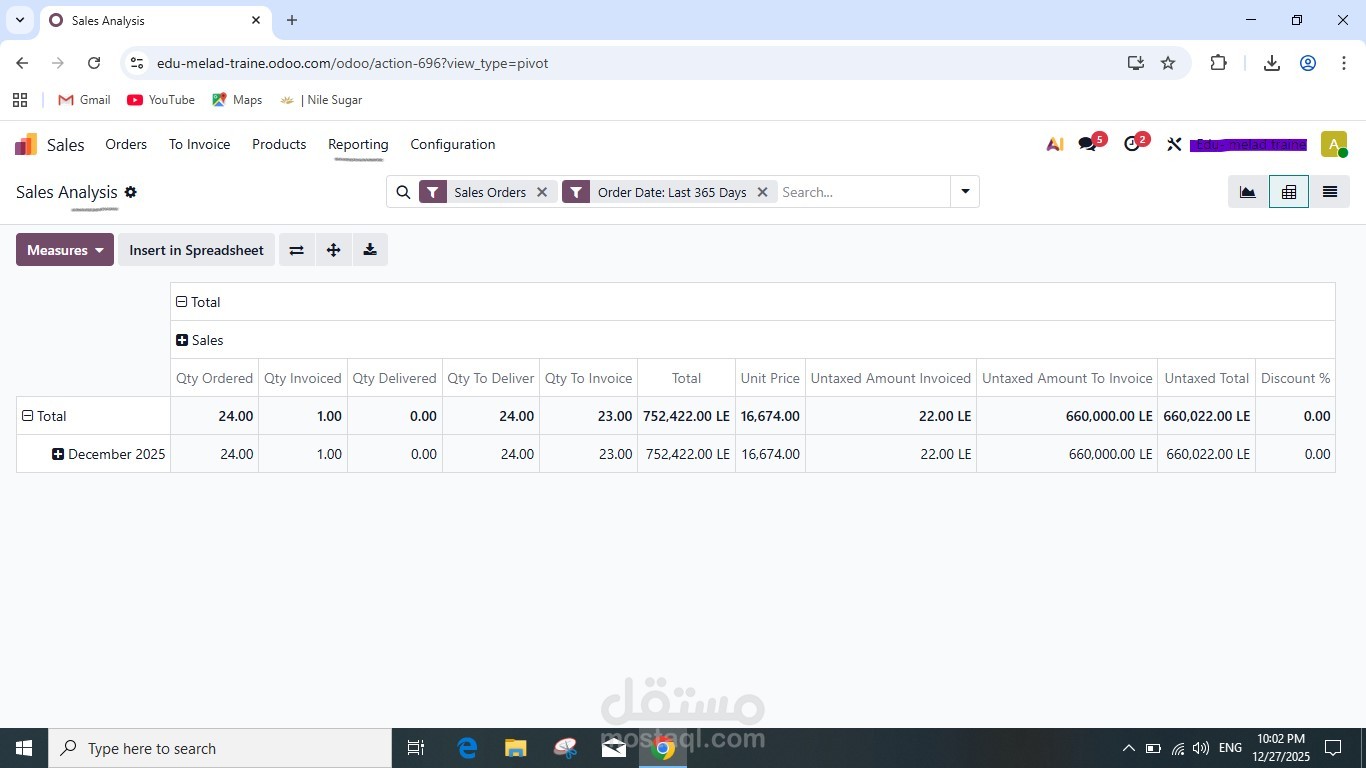Screen dimensions: 1366x768
Task: Sort by the Untaxed Amount To Invoice header
Action: pyautogui.click(x=1067, y=378)
